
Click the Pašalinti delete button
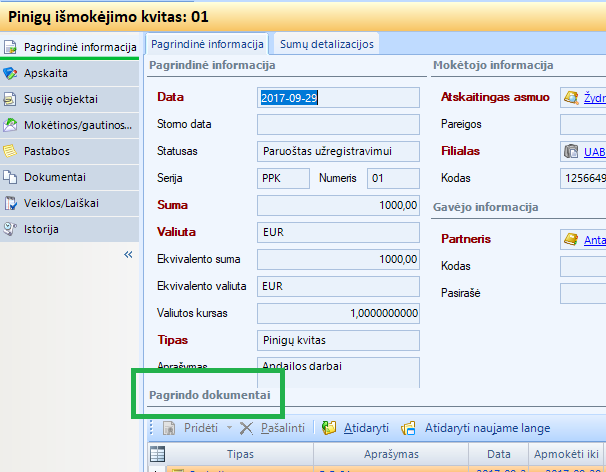pyautogui.click(x=274, y=428)
